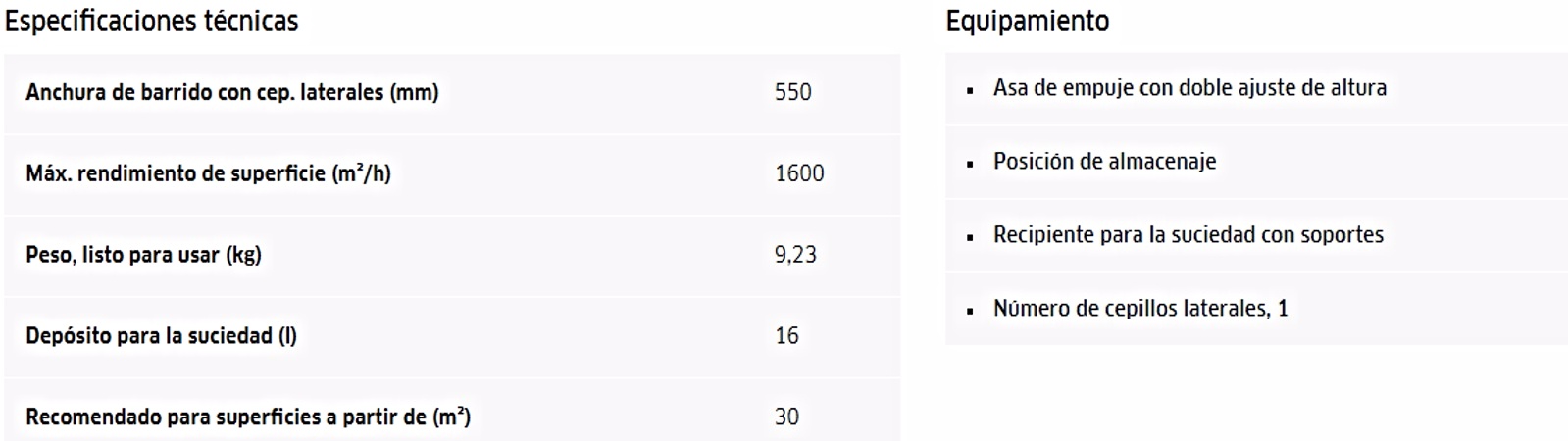The image size is (1568, 441).
Task: Select Peso, listo para usar label
Action: pos(143,255)
